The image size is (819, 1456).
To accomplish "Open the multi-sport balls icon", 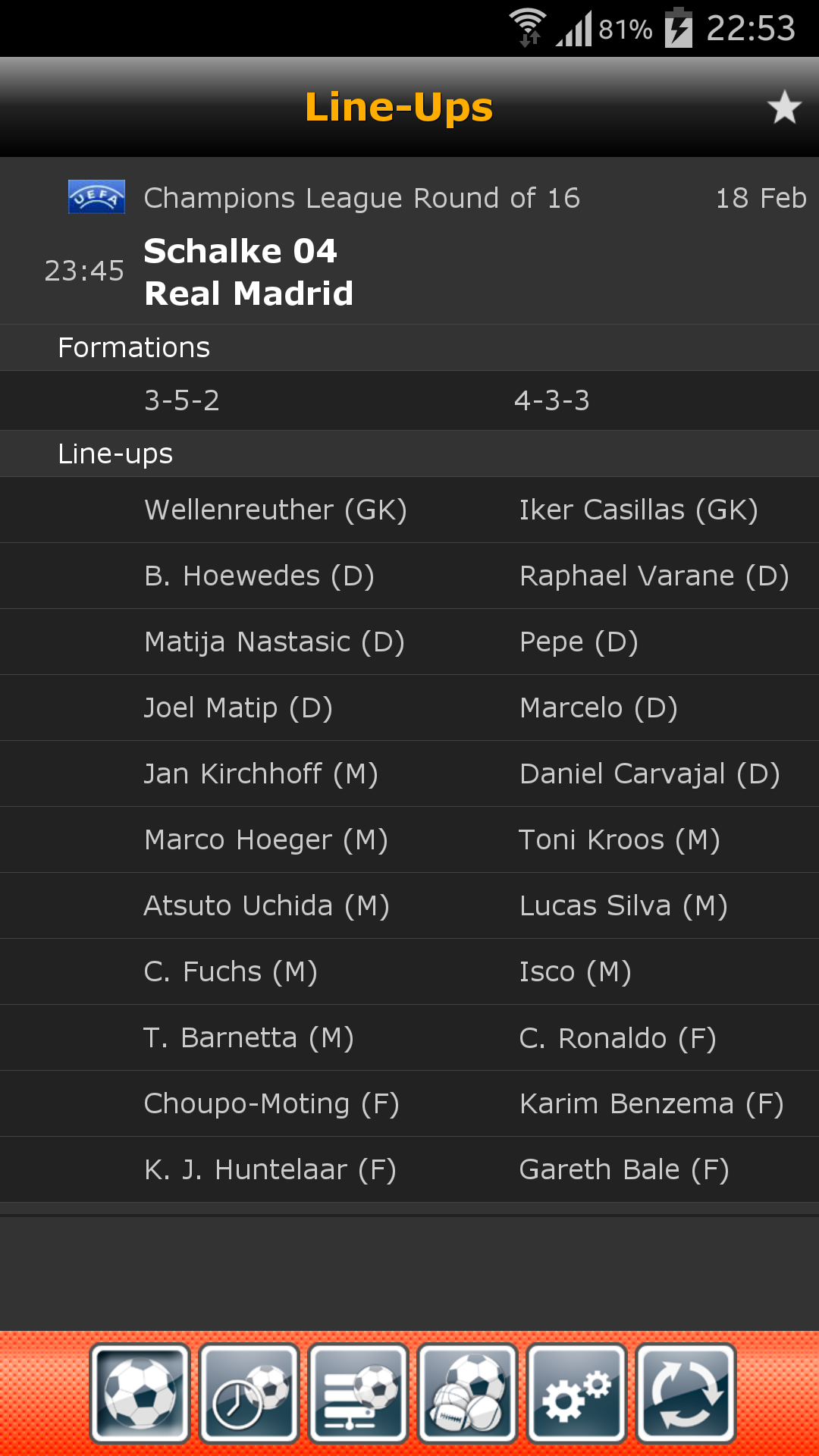I will point(468,1393).
